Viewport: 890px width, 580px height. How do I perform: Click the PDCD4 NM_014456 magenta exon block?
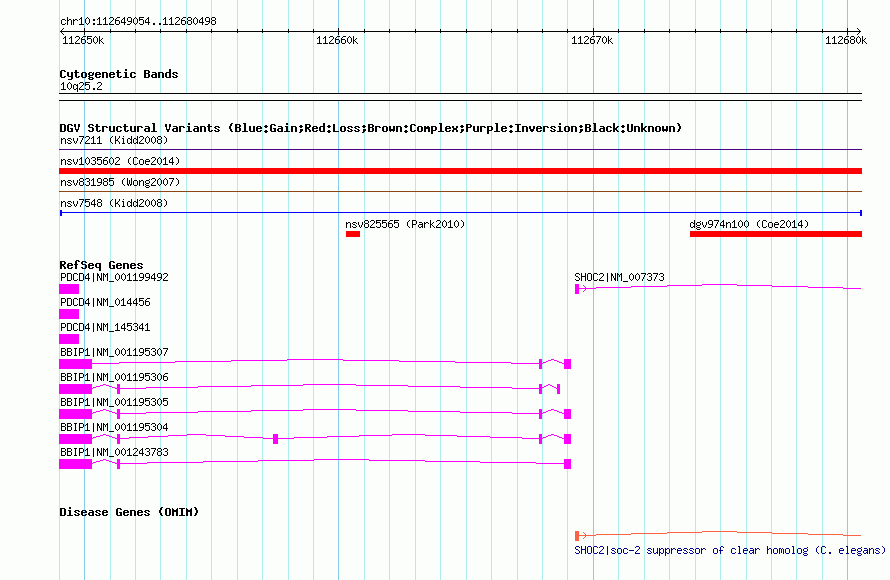69,314
